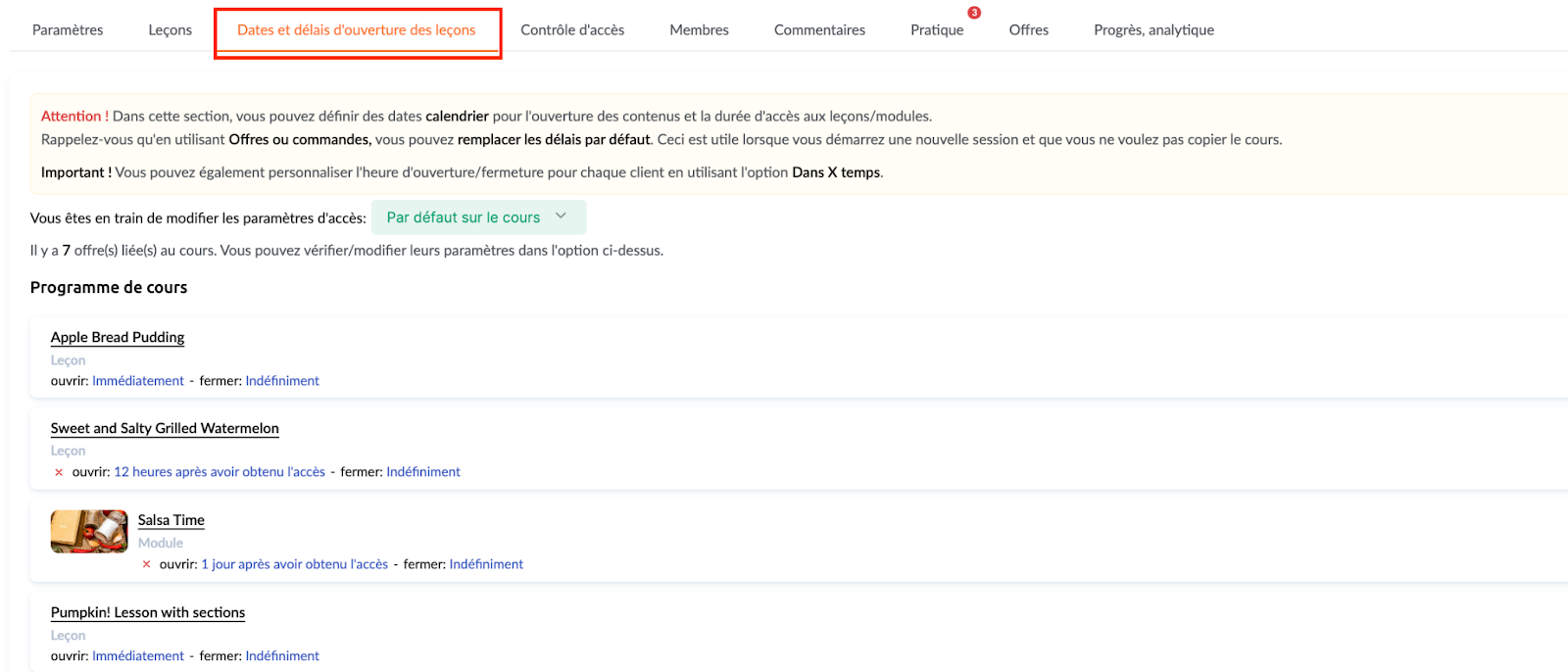Open the Apple Bread Pudding lesson link
The height and width of the screenshot is (672, 1568).
pos(118,337)
